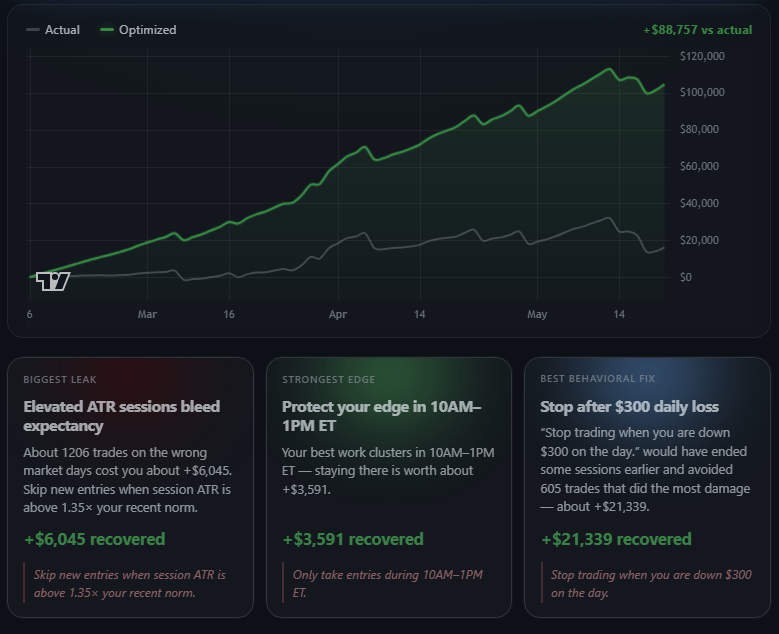This screenshot has width=779, height=634.
Task: Click the BIGGEST LEAK card label
Action: click(x=60, y=380)
